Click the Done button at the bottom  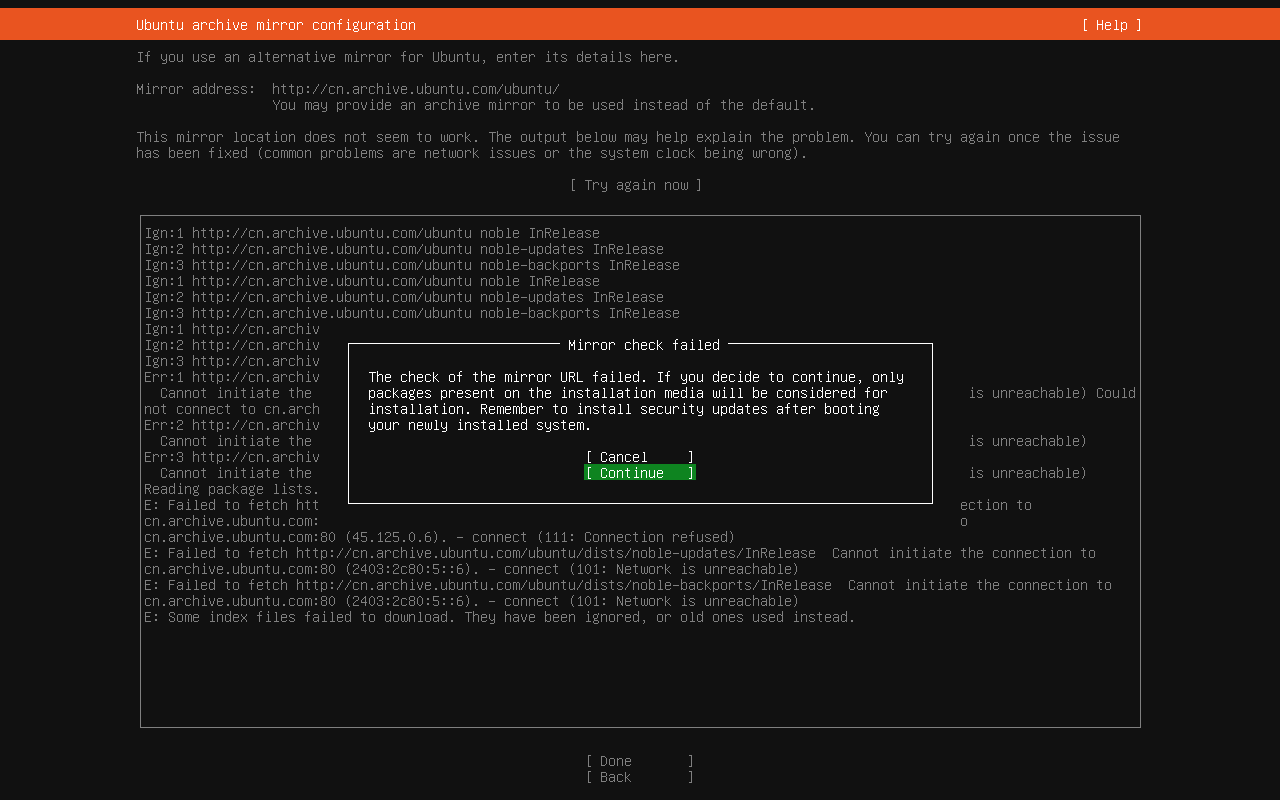click(x=639, y=761)
